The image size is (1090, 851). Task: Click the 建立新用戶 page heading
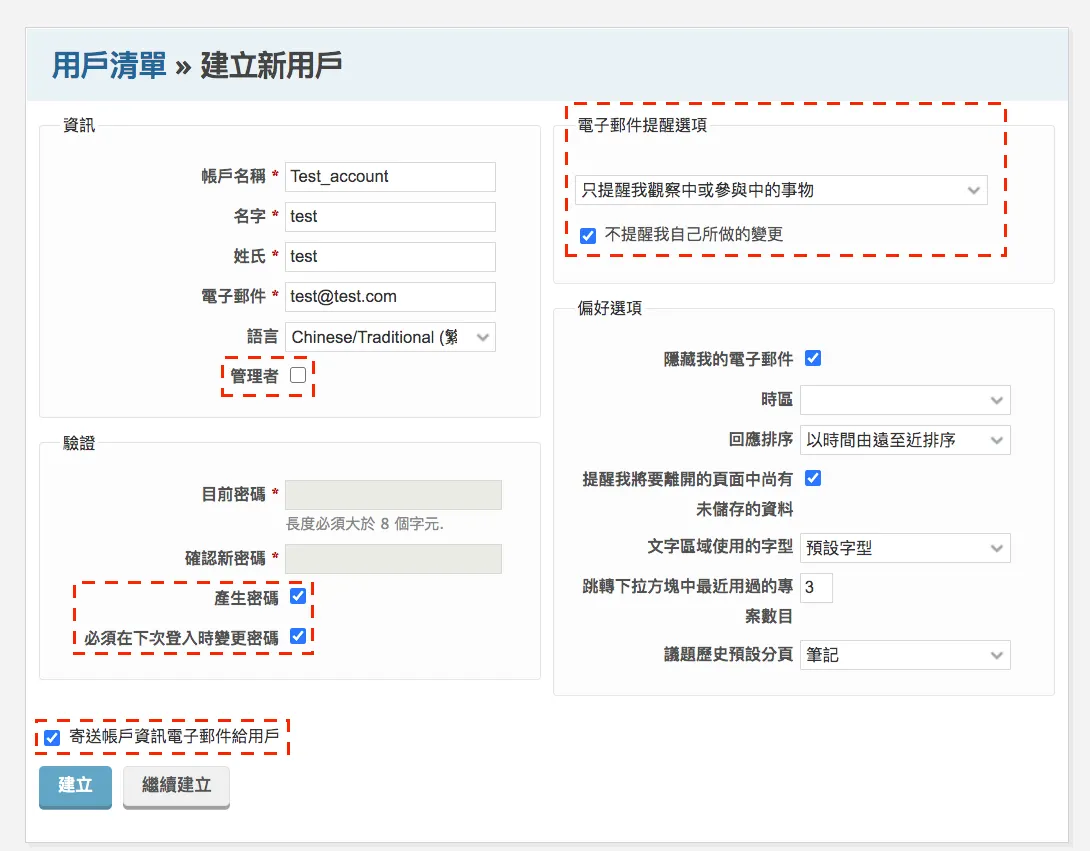271,65
